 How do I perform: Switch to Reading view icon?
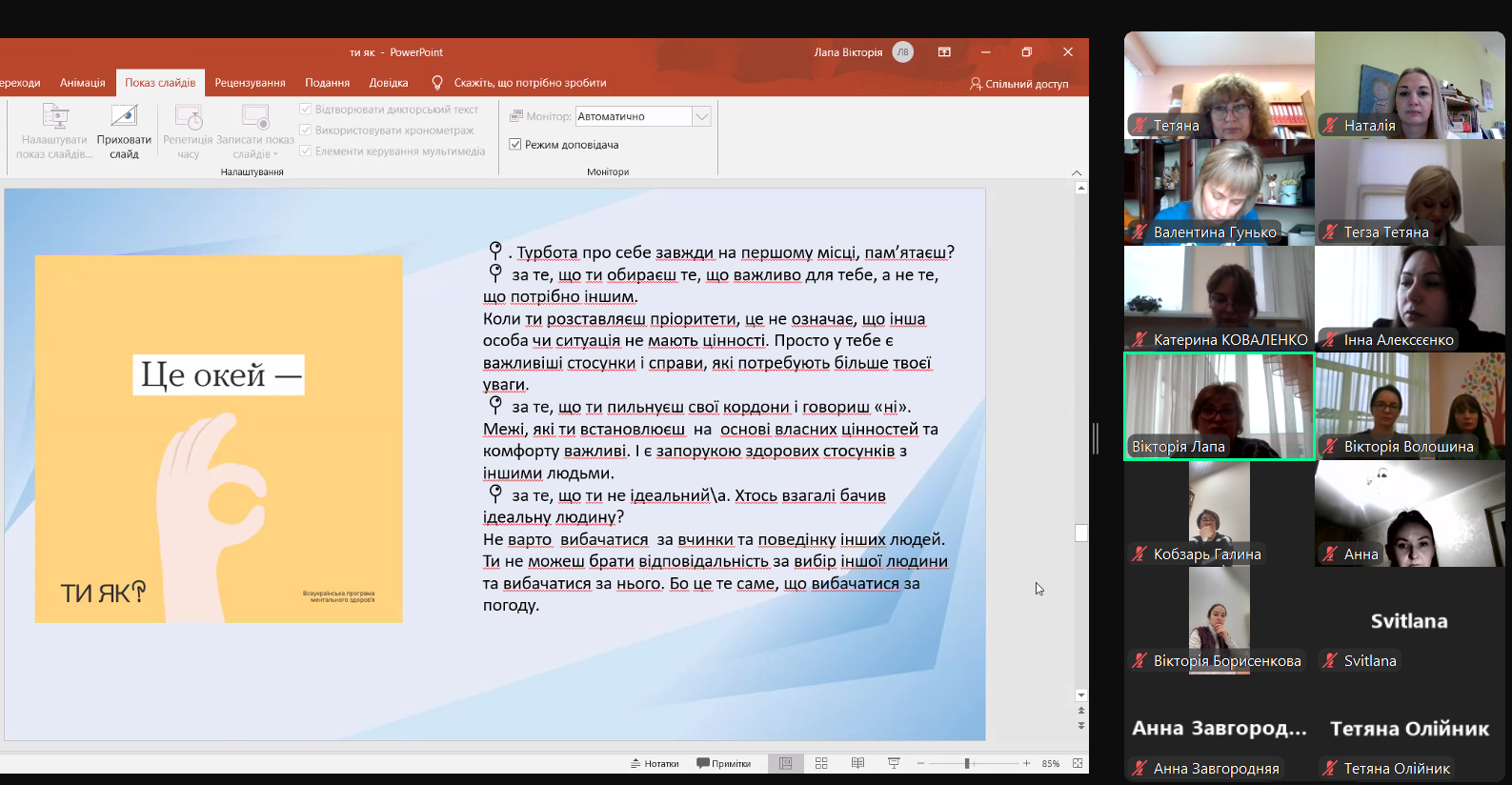[x=857, y=763]
